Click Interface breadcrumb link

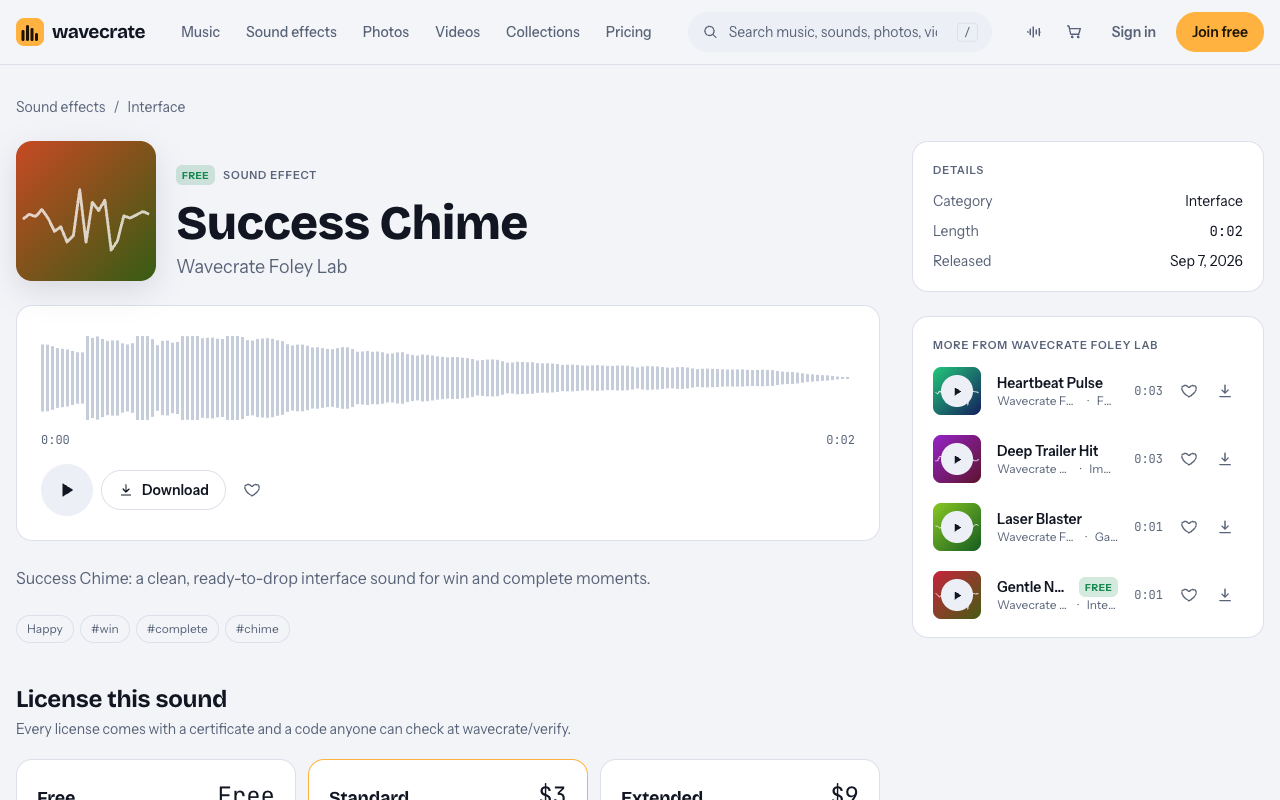156,107
